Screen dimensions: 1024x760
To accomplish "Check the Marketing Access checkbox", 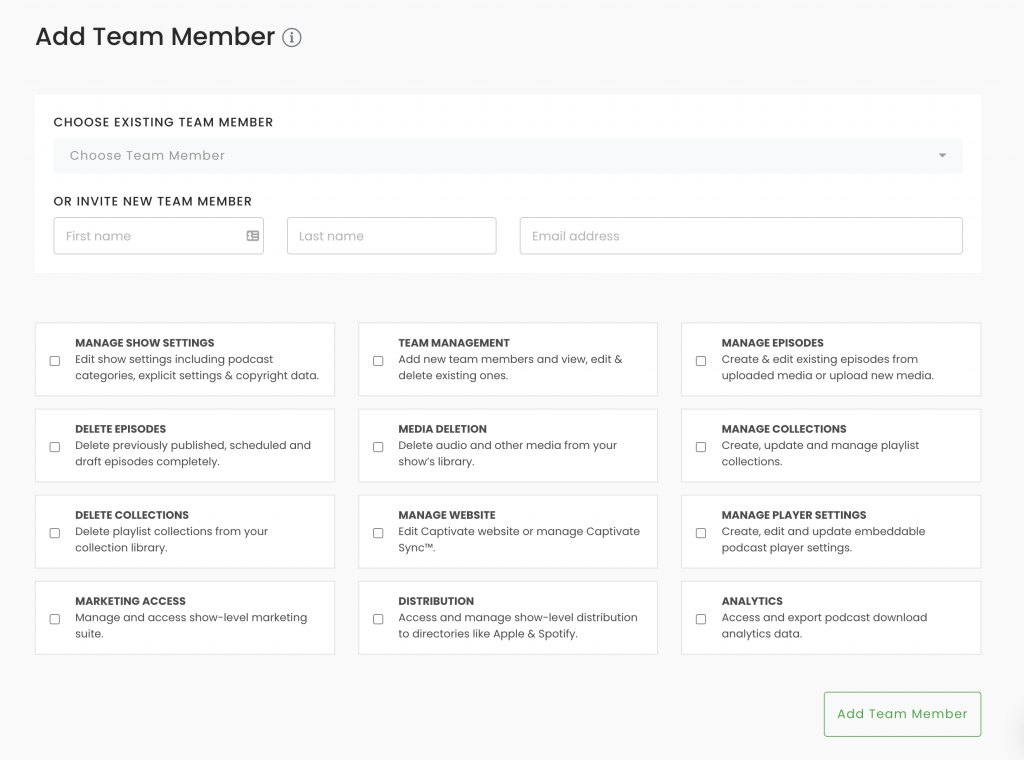I will [x=54, y=618].
